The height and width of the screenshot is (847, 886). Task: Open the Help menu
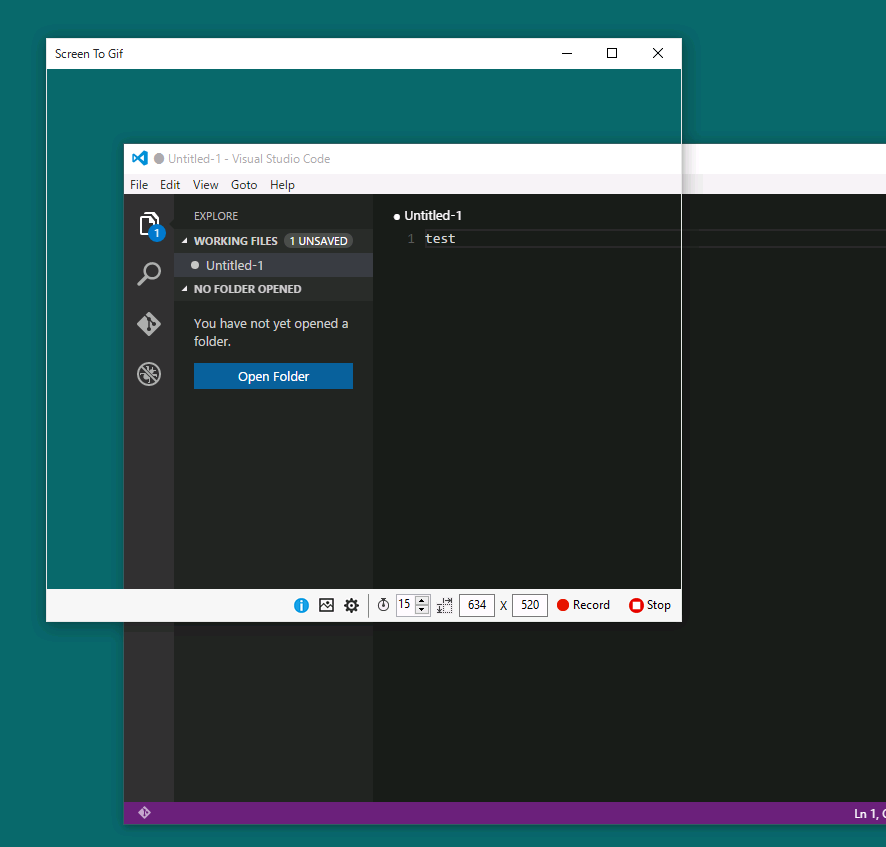pyautogui.click(x=282, y=185)
